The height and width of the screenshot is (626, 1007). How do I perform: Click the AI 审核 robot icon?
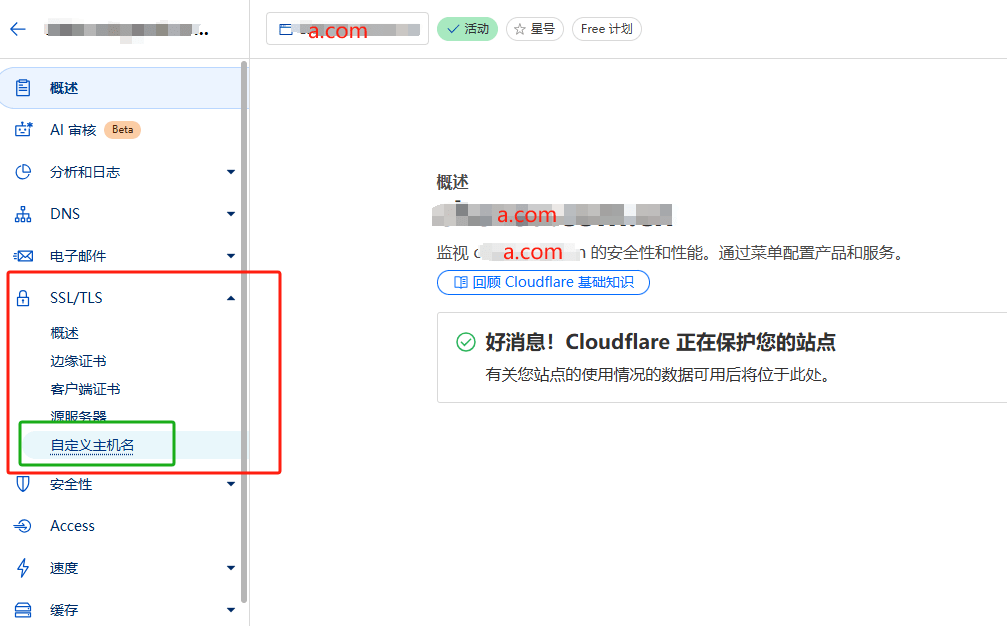pos(23,130)
